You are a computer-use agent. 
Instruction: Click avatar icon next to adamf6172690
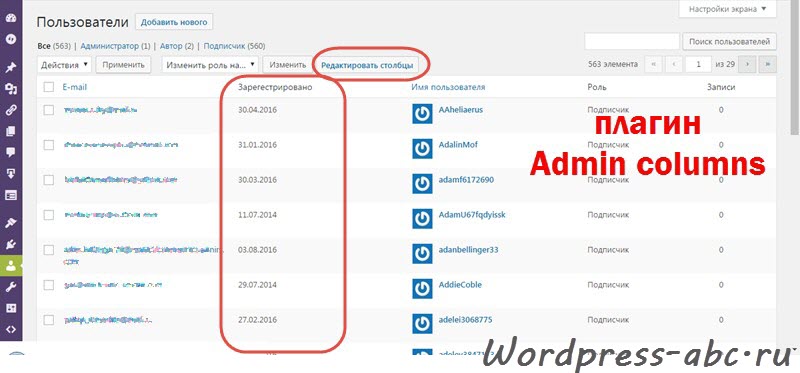click(422, 184)
